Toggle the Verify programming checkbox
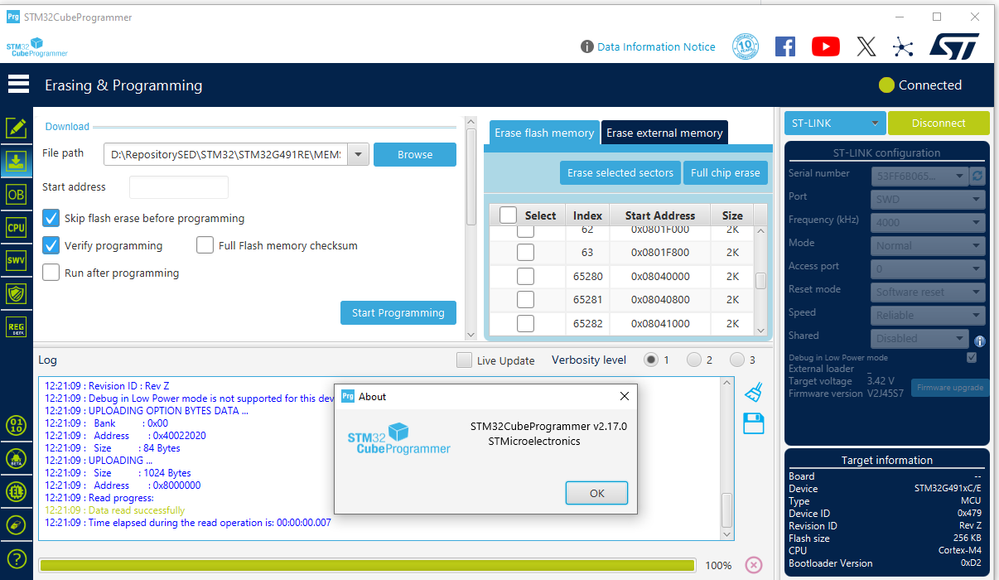This screenshot has height=580, width=999. click(x=51, y=245)
